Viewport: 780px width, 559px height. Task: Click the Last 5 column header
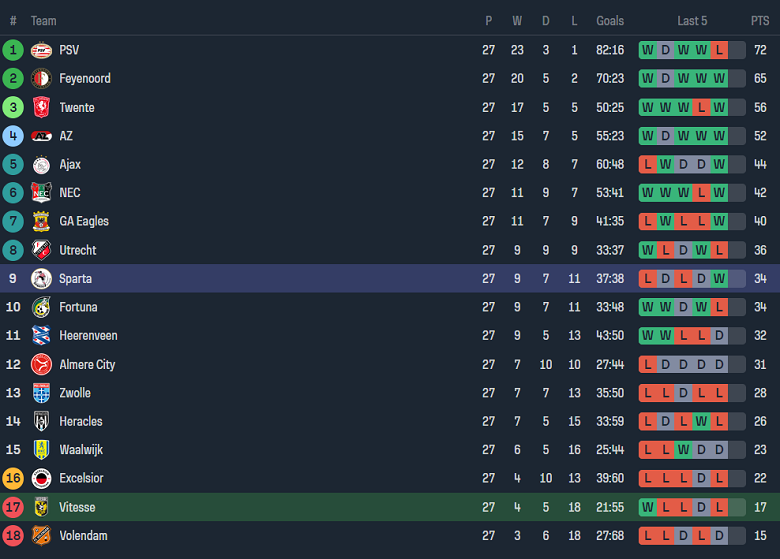pos(692,21)
